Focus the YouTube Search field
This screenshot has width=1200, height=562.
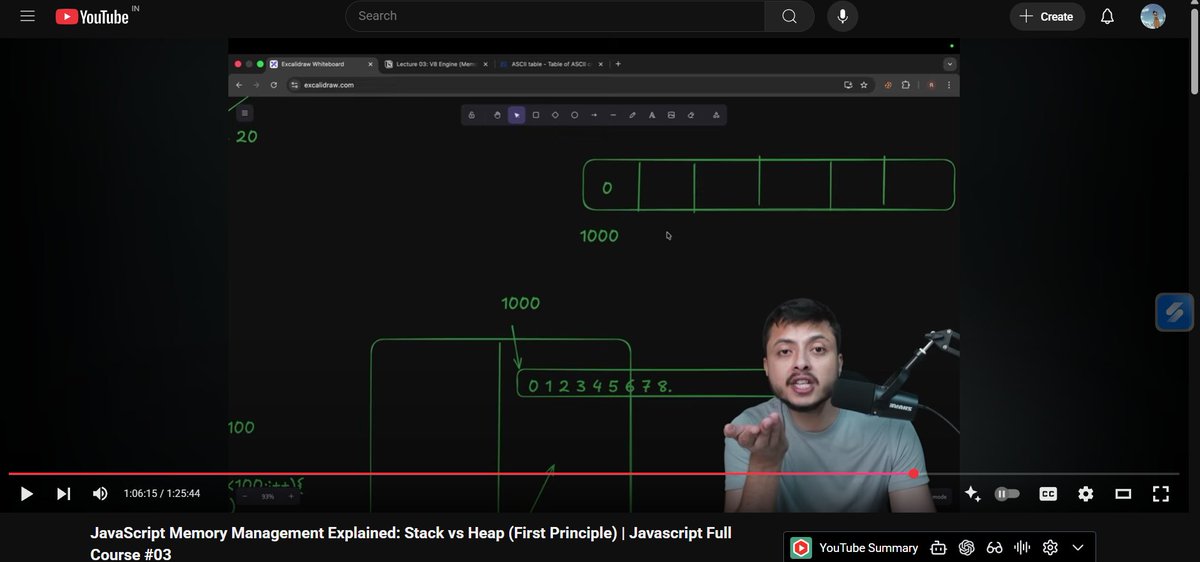pos(555,16)
